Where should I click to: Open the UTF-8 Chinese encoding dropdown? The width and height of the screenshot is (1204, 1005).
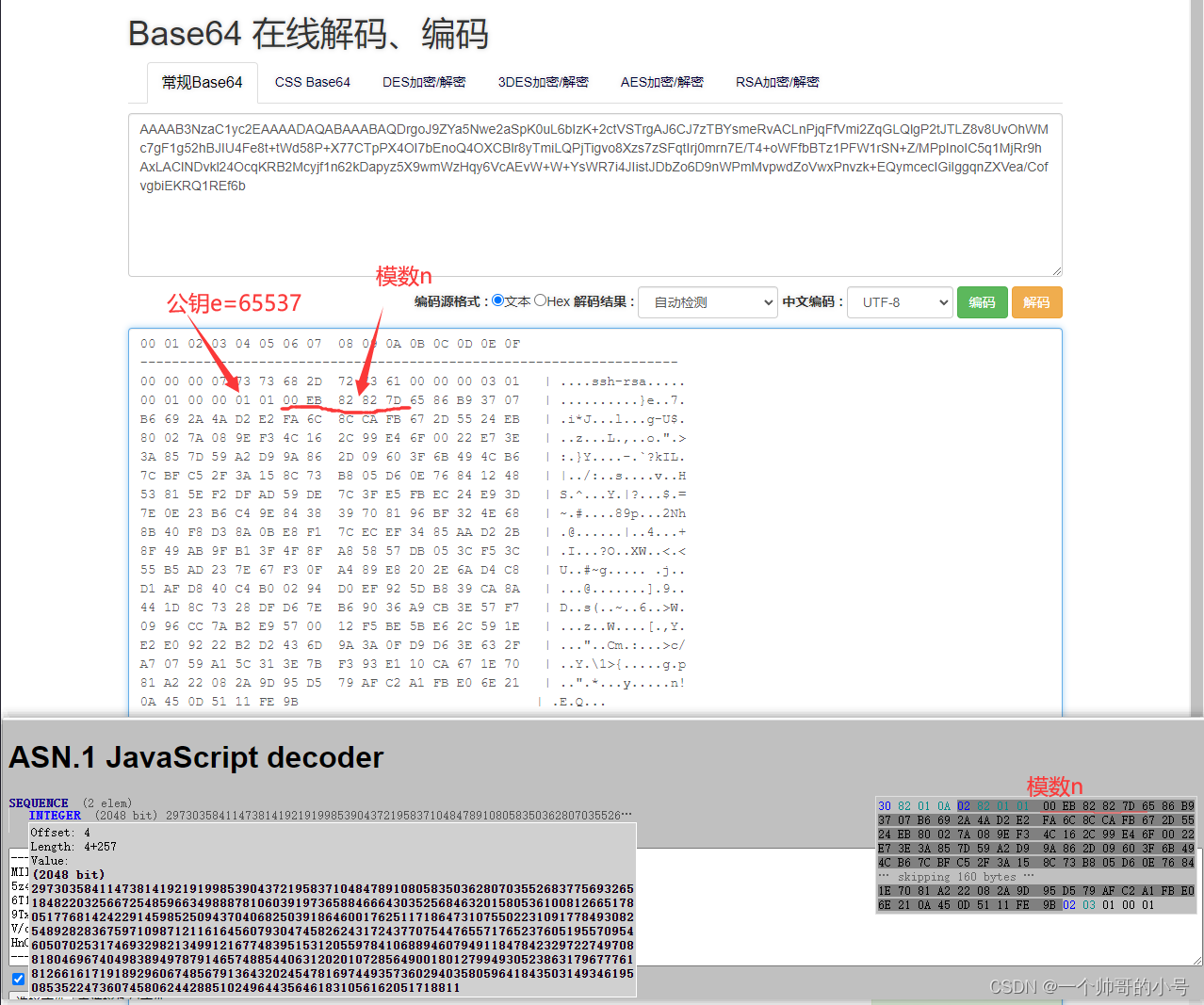900,301
